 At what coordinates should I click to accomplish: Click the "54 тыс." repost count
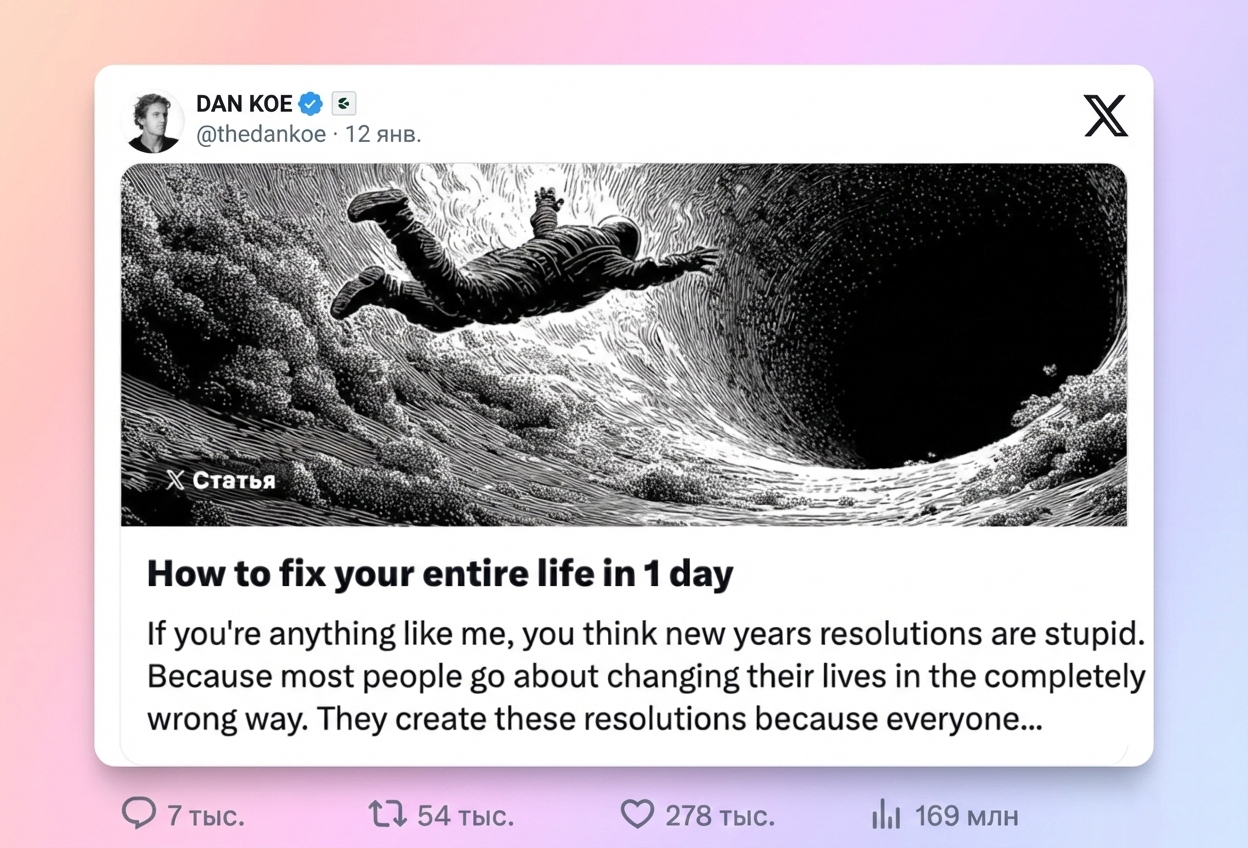click(465, 816)
